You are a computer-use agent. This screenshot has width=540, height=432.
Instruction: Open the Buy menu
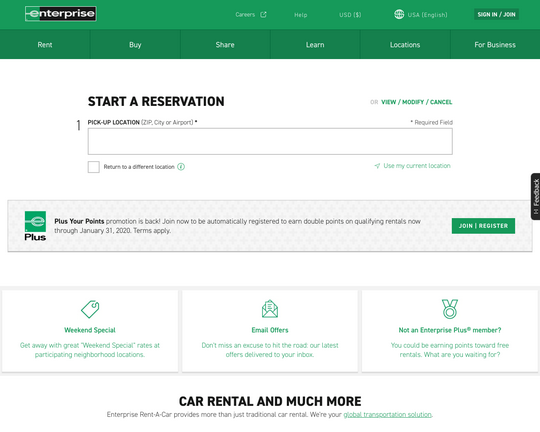(135, 44)
